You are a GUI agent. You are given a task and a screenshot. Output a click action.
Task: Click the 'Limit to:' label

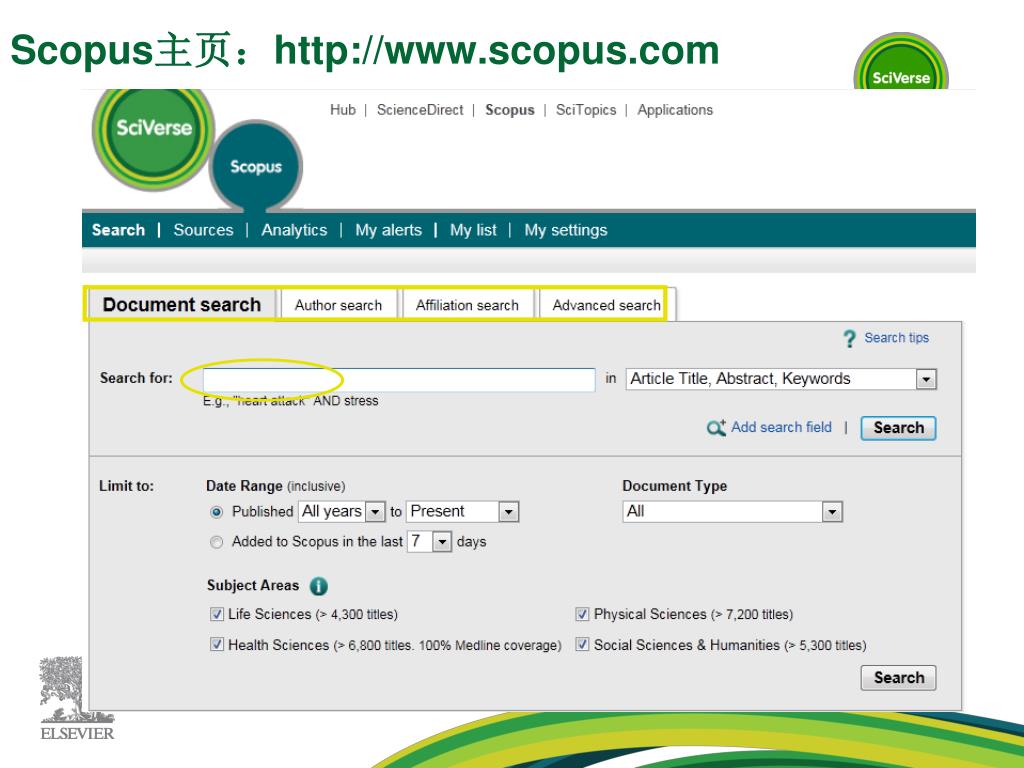[x=126, y=486]
